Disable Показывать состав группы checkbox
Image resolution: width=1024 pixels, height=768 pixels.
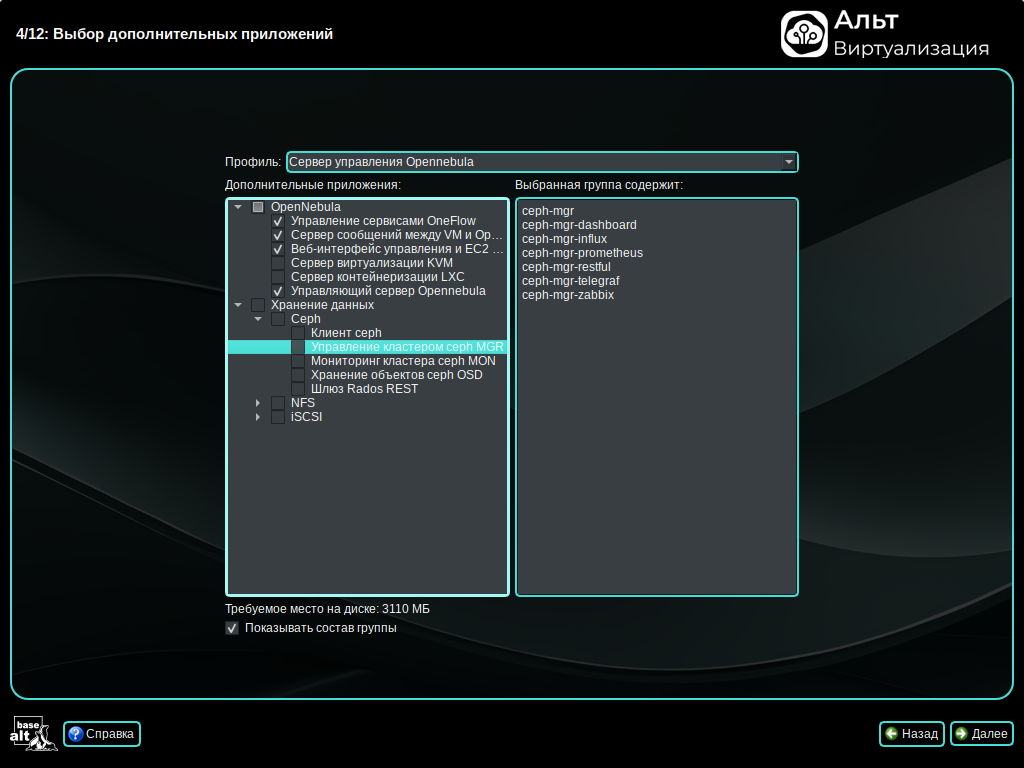click(232, 628)
